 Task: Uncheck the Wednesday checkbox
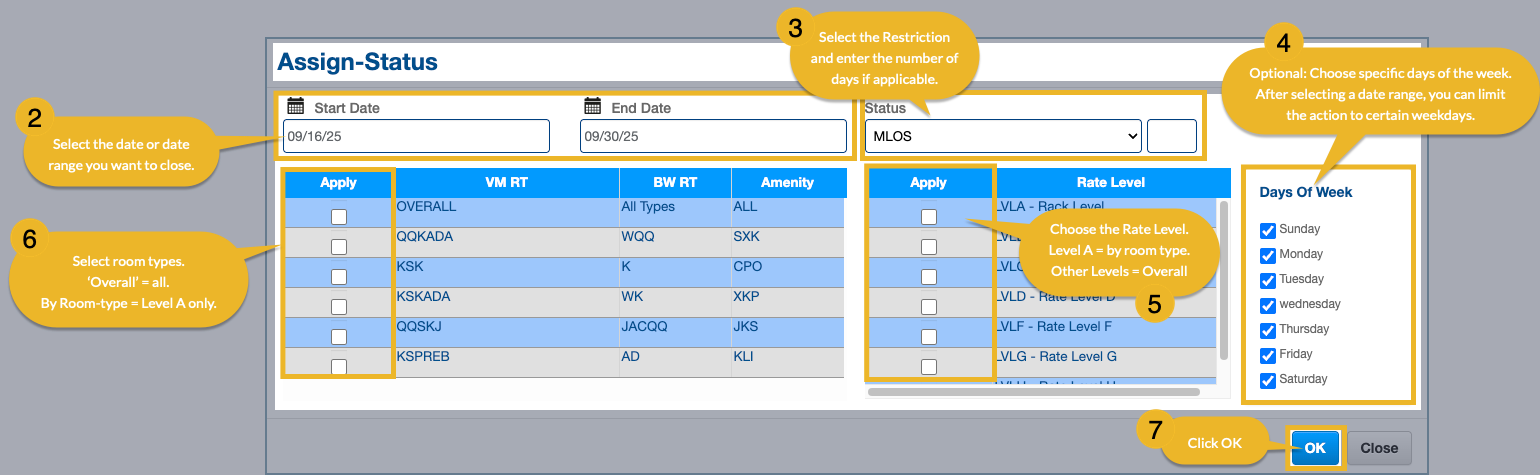1268,305
